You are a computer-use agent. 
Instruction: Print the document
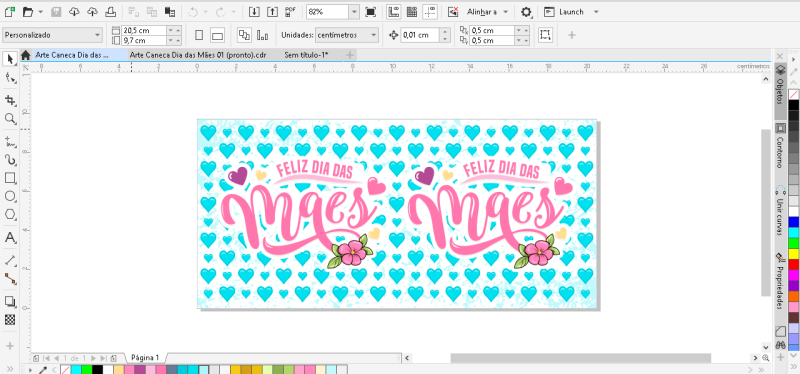111,12
